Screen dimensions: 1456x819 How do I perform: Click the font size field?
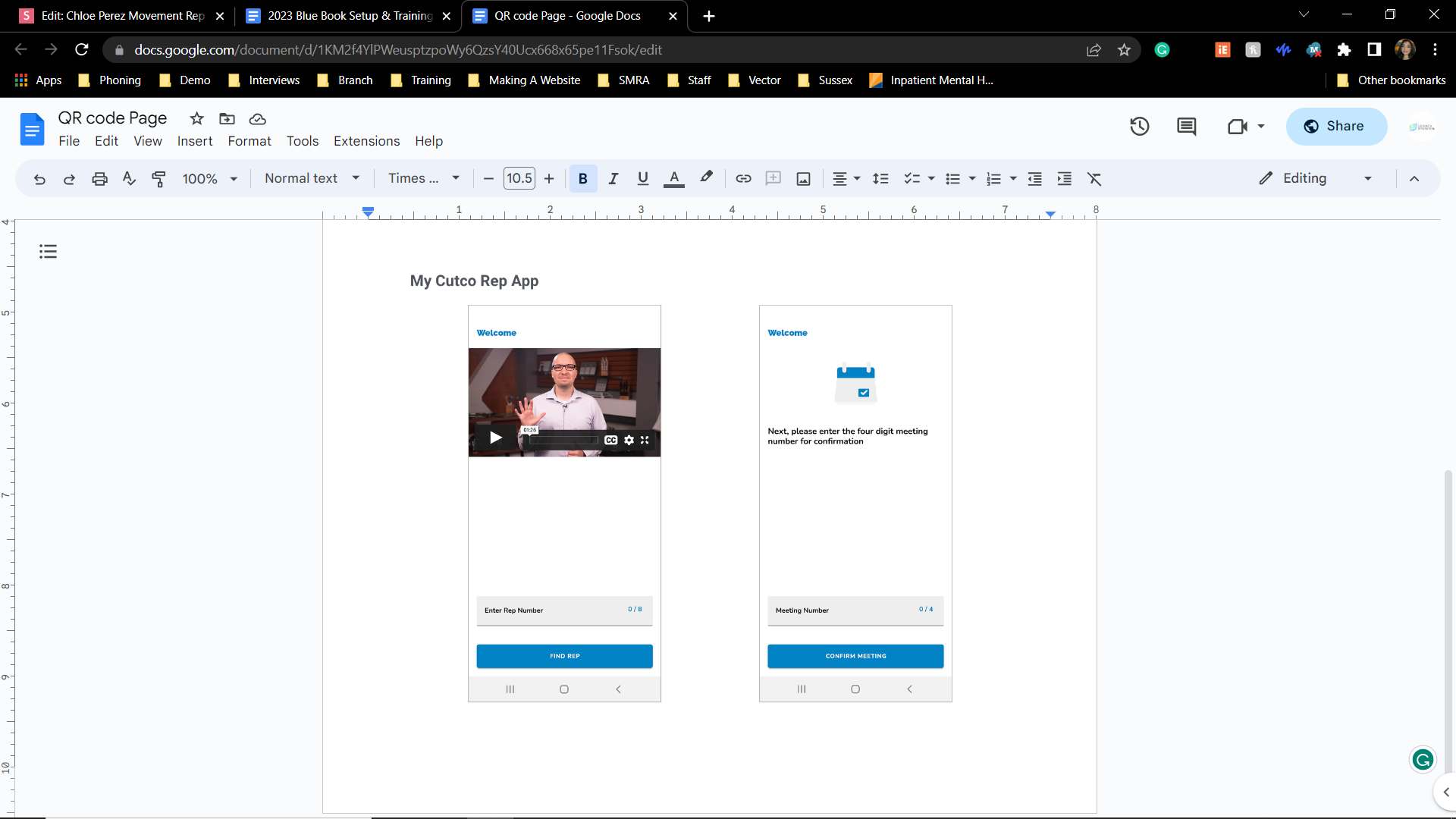519,179
